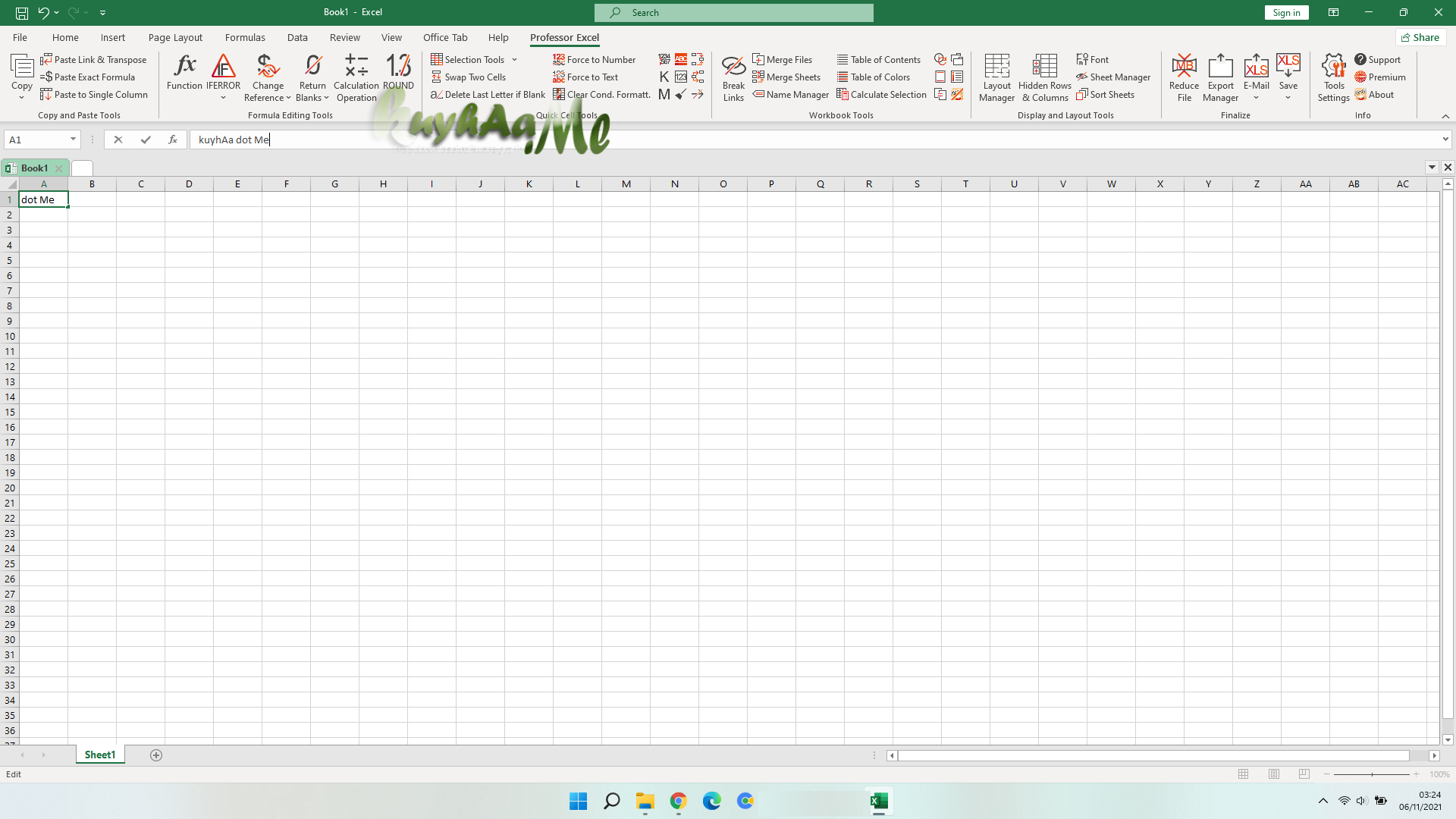Open Calculation Operation tool
Image resolution: width=1456 pixels, height=819 pixels.
point(356,77)
